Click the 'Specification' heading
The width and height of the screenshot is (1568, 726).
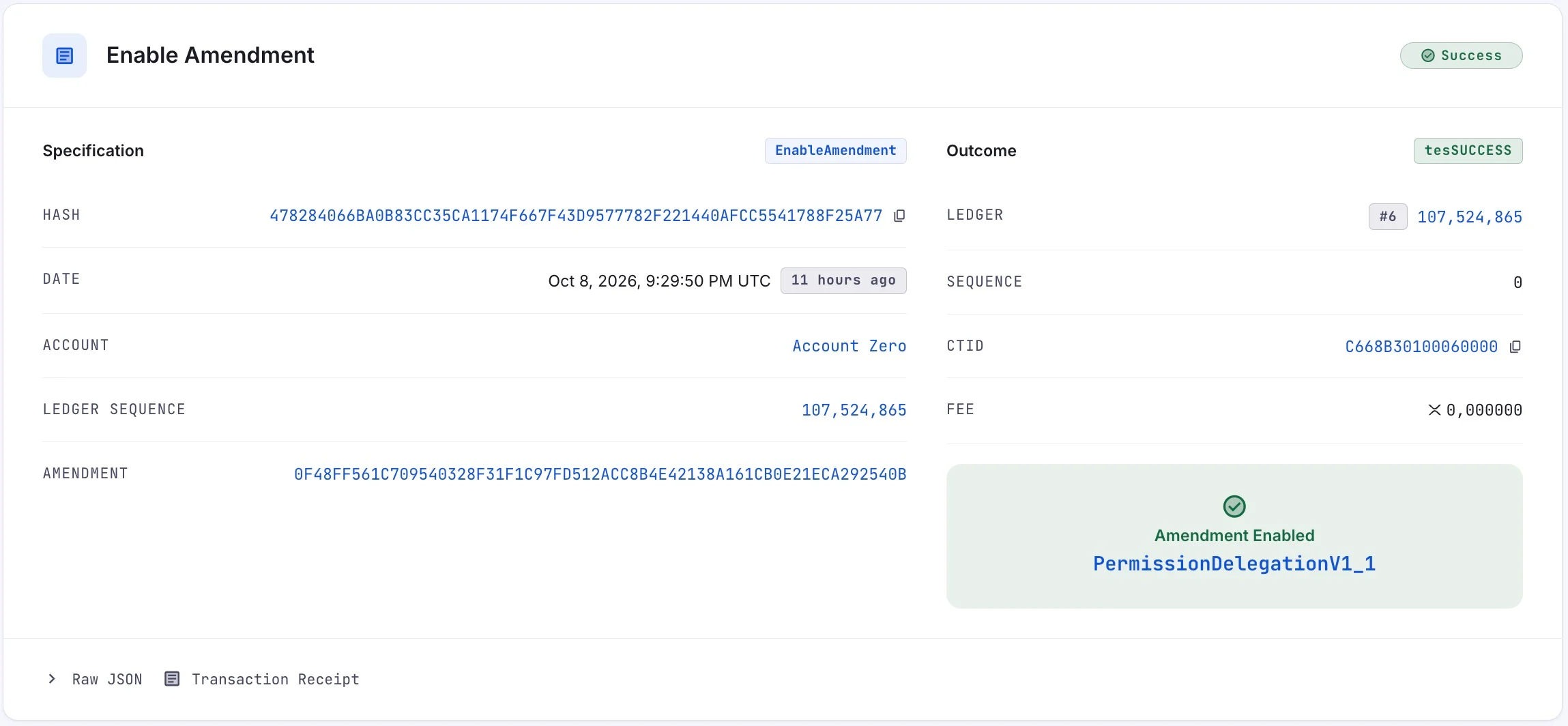(x=93, y=151)
